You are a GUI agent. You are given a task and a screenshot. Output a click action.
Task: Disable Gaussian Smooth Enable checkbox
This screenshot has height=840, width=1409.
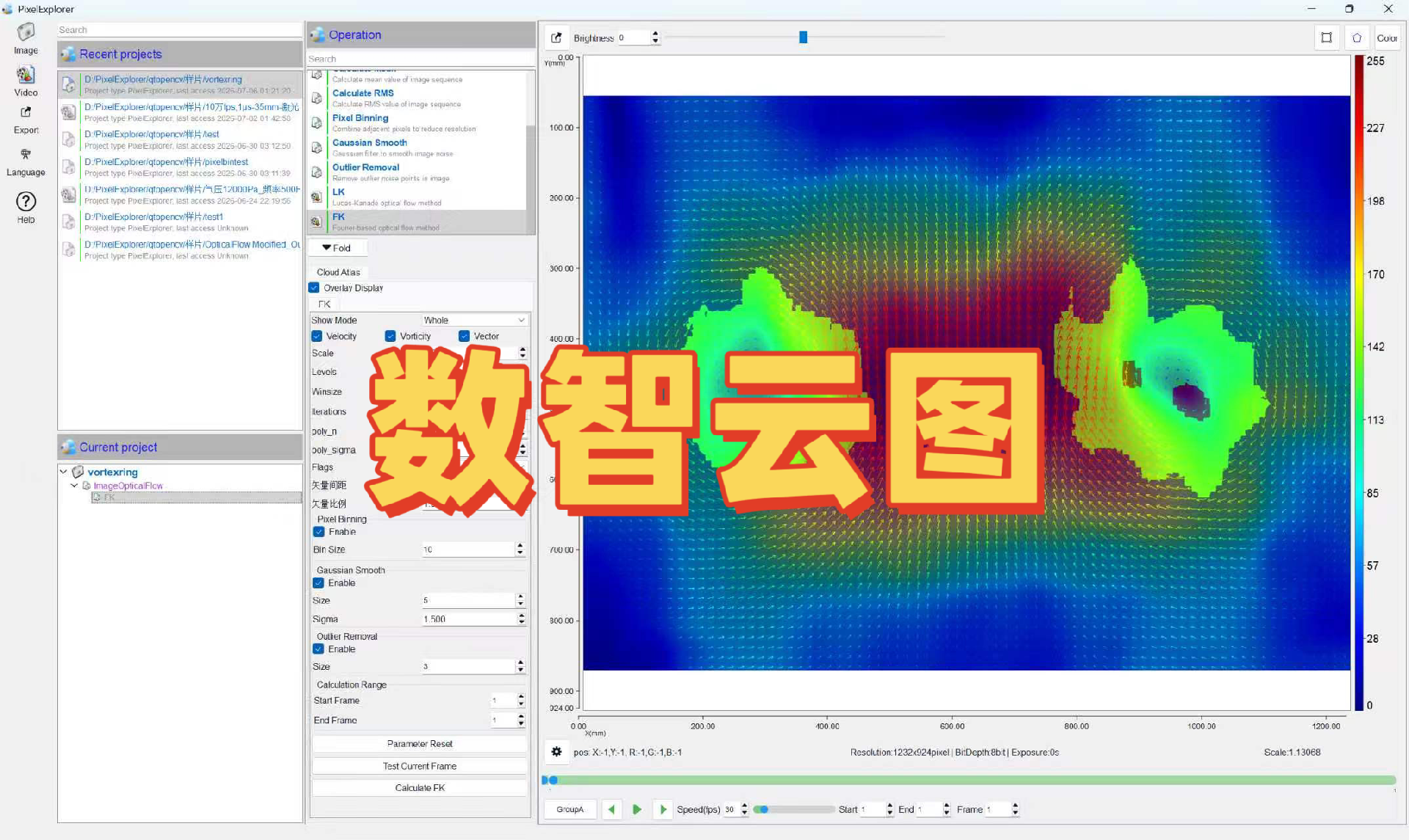[318, 583]
